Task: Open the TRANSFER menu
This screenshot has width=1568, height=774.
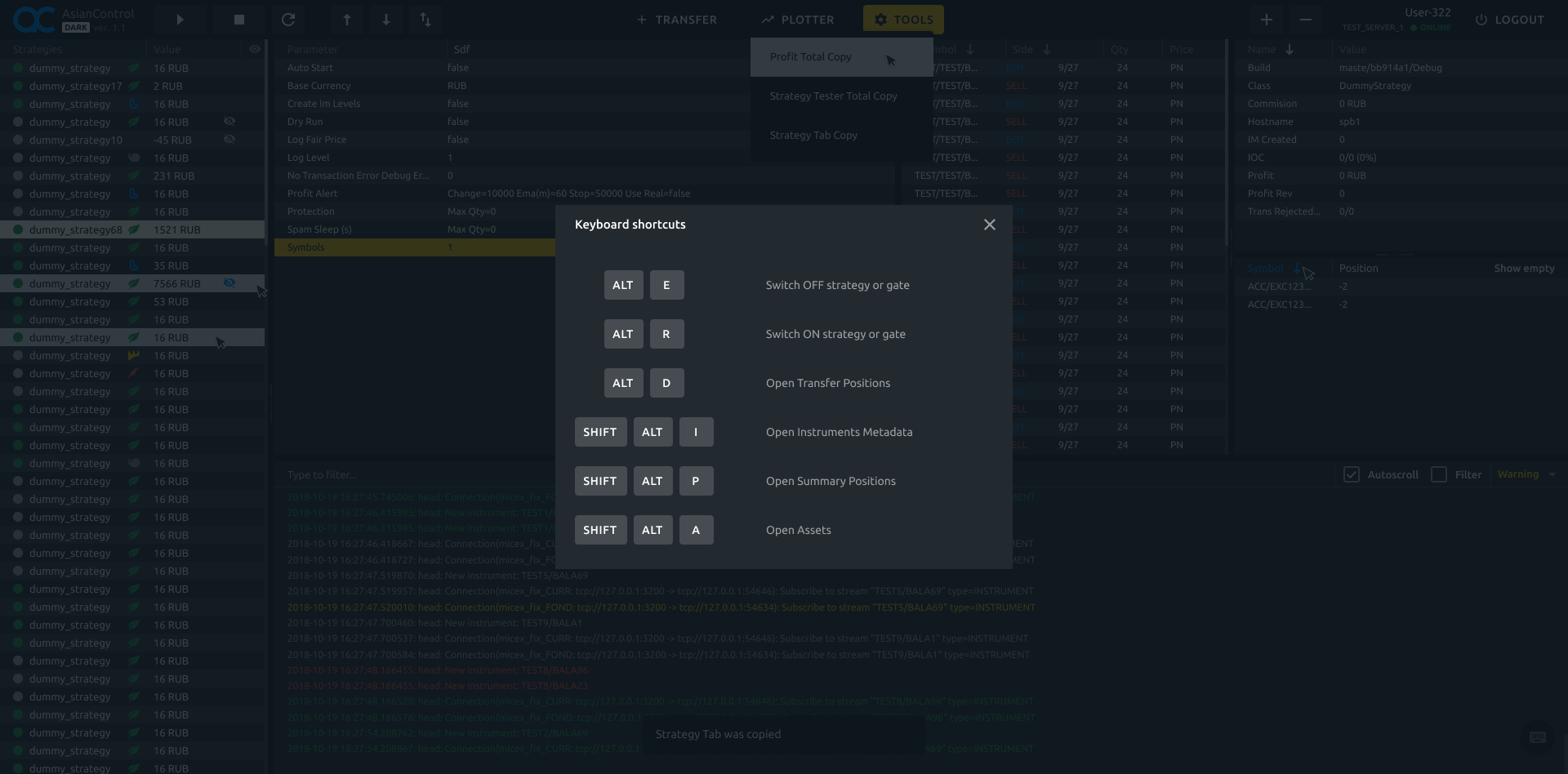Action: (676, 19)
